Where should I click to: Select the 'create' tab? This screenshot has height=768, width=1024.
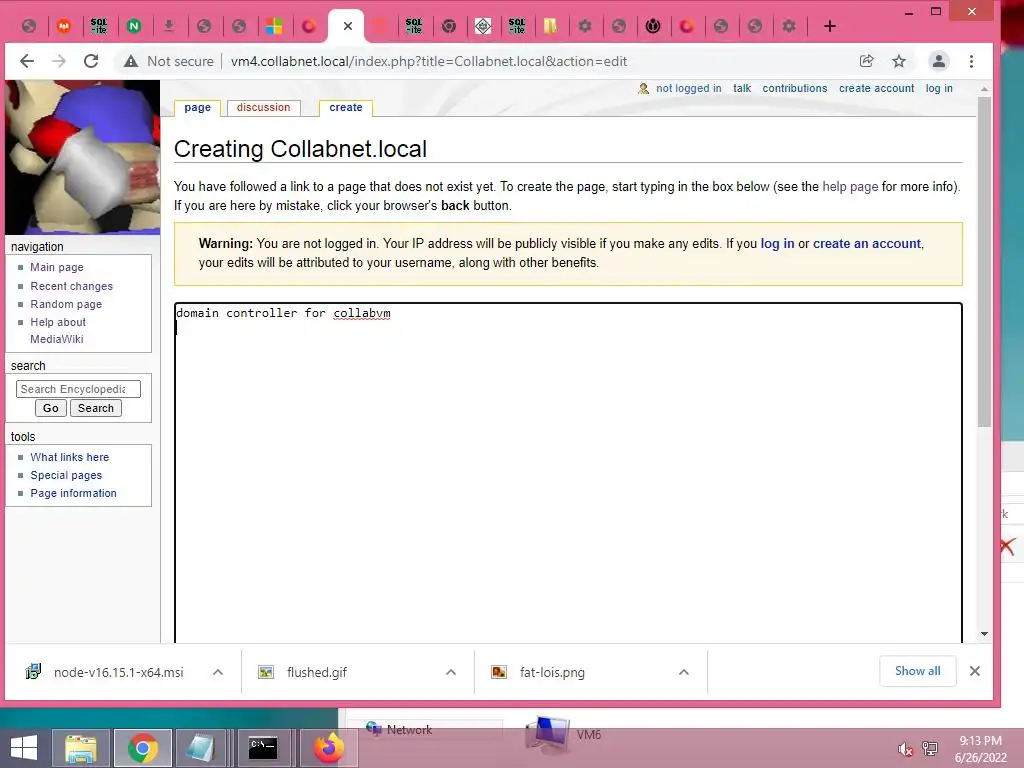pyautogui.click(x=345, y=108)
